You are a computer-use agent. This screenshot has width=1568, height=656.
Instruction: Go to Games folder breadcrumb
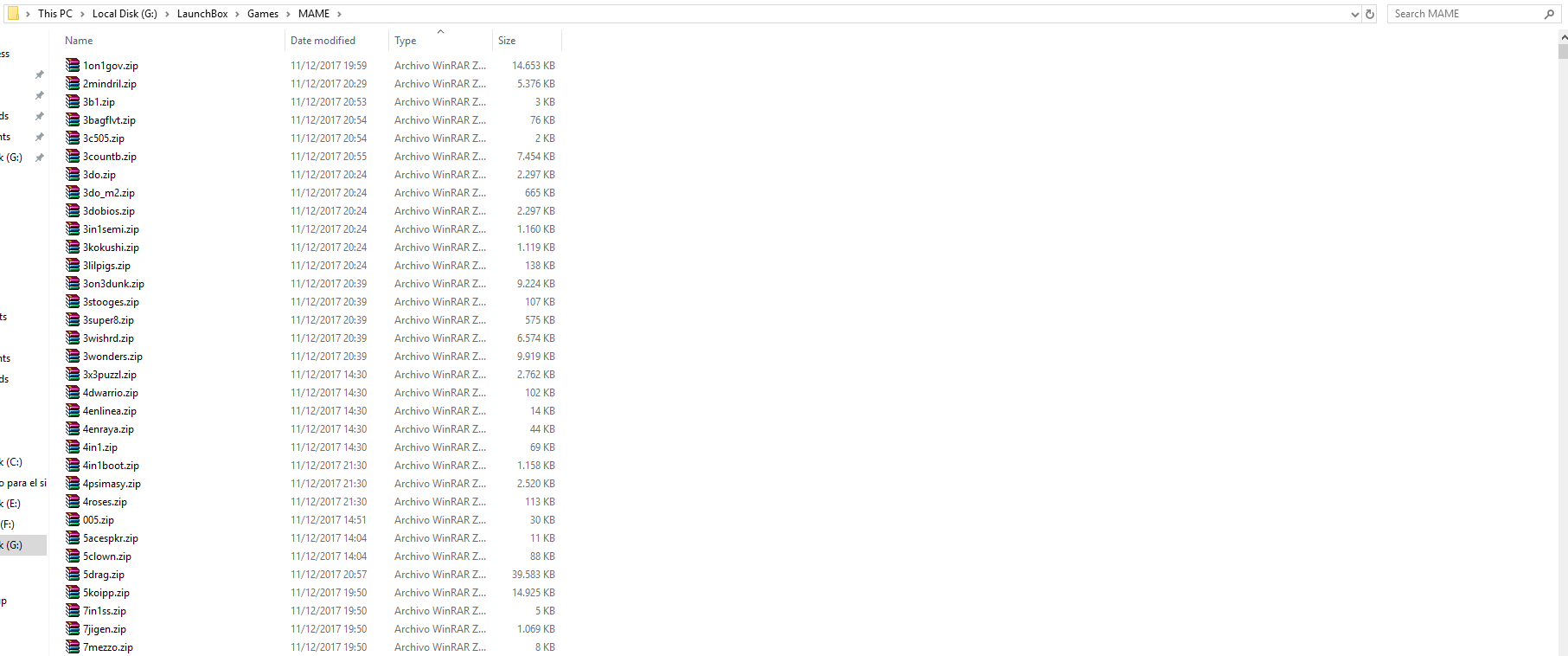(263, 14)
